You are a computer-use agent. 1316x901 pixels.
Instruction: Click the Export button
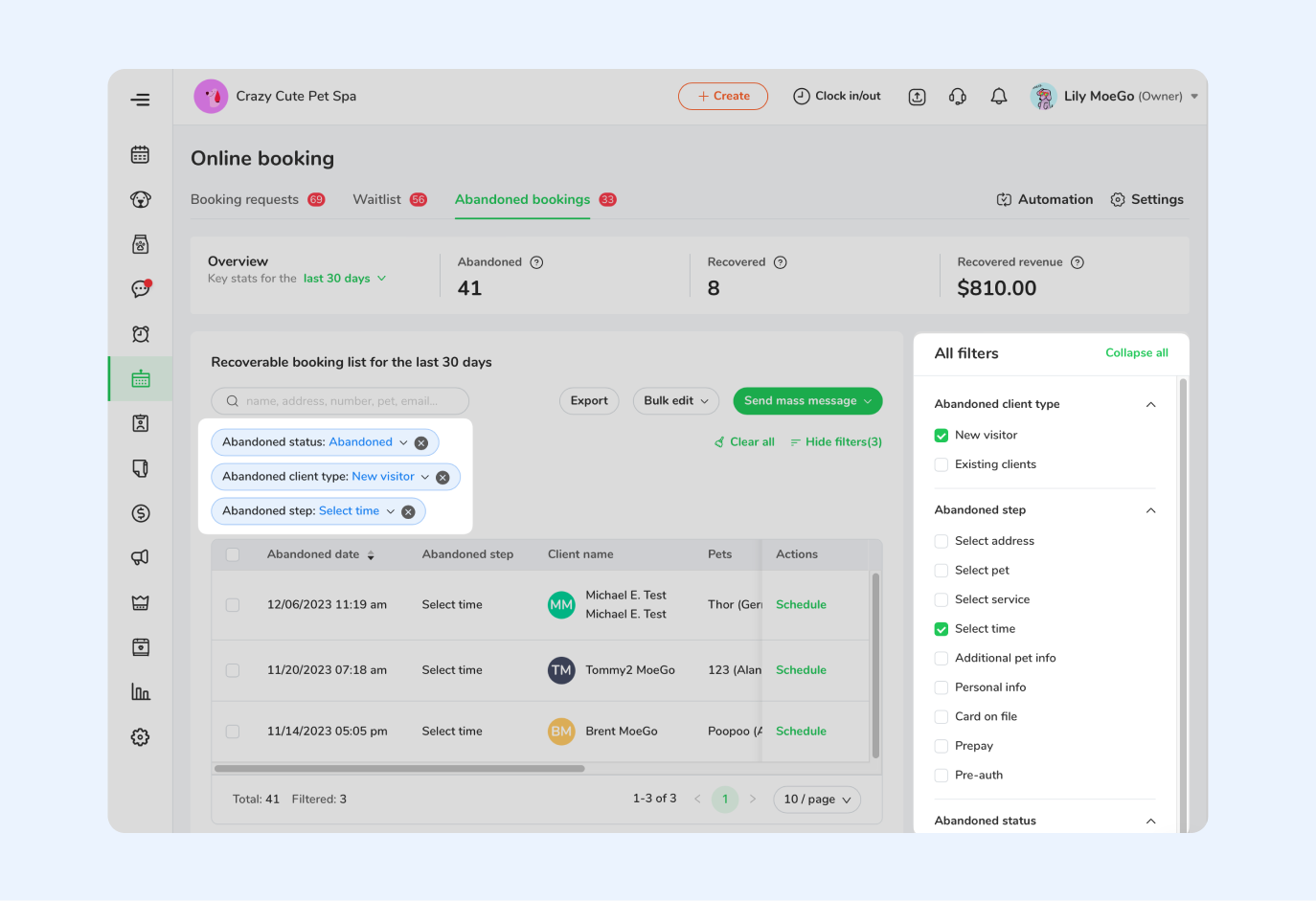[589, 401]
